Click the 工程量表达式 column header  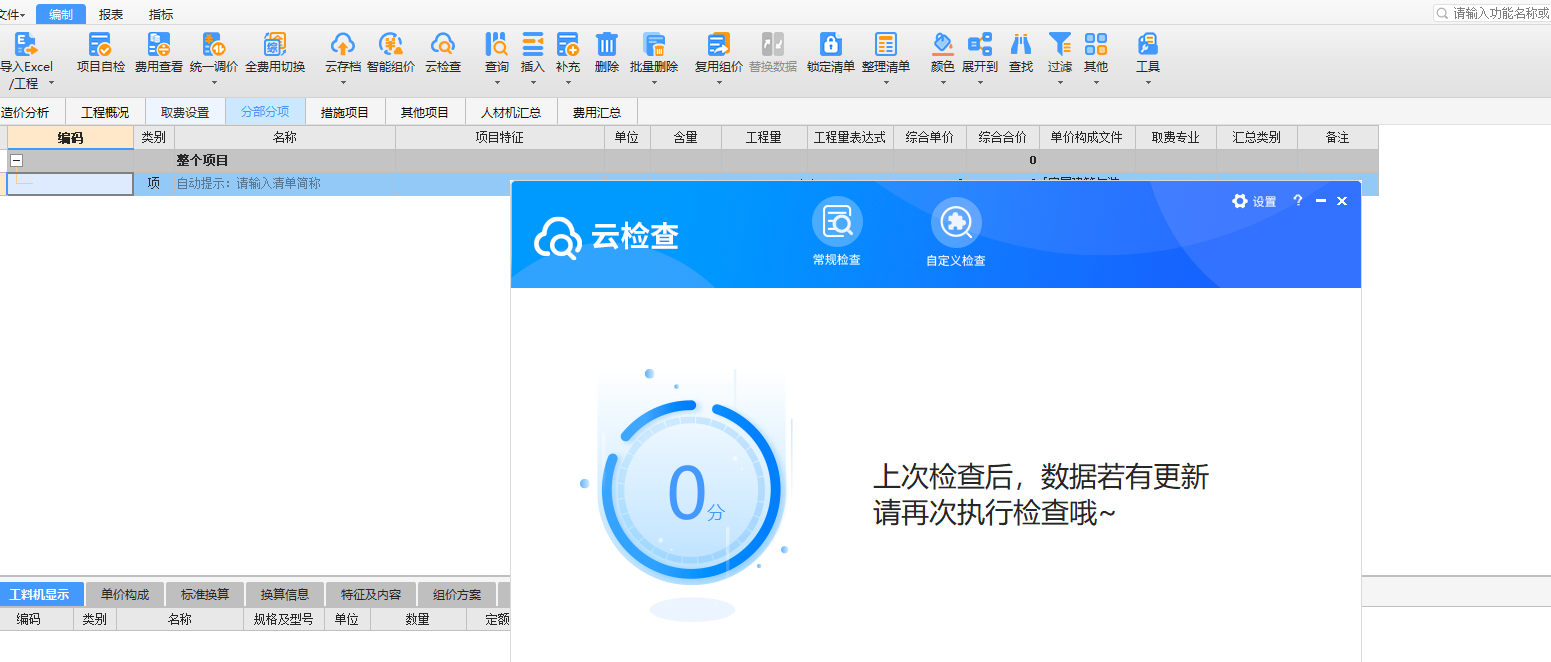(850, 137)
